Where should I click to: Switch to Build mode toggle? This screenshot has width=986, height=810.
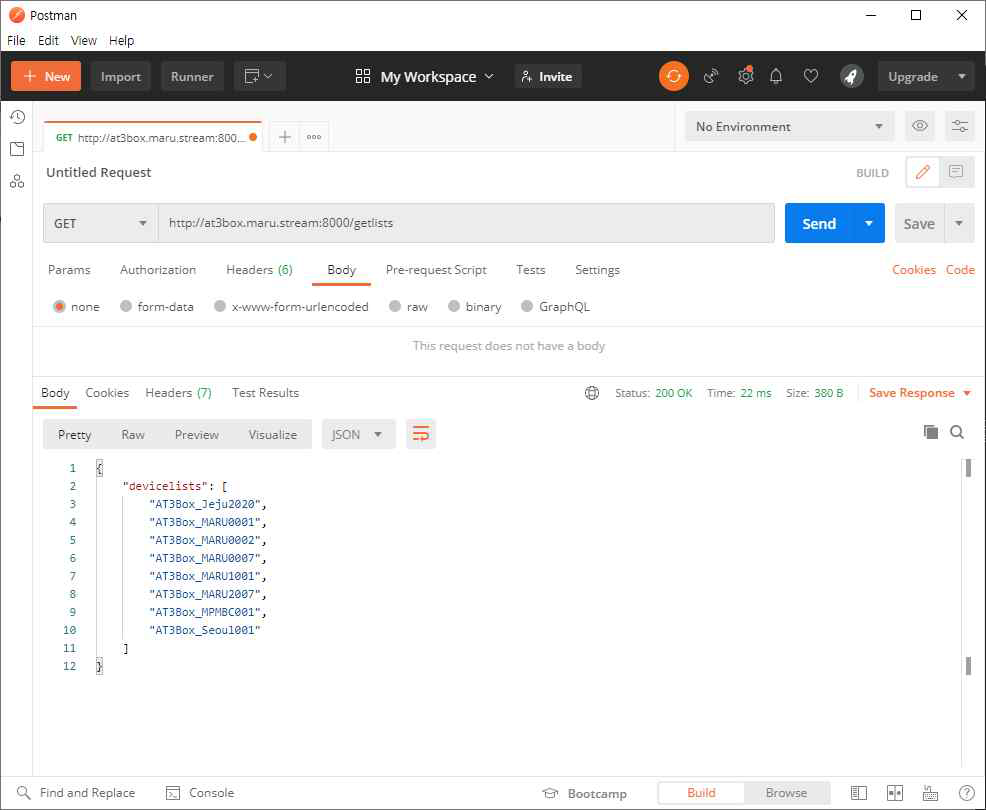(701, 793)
